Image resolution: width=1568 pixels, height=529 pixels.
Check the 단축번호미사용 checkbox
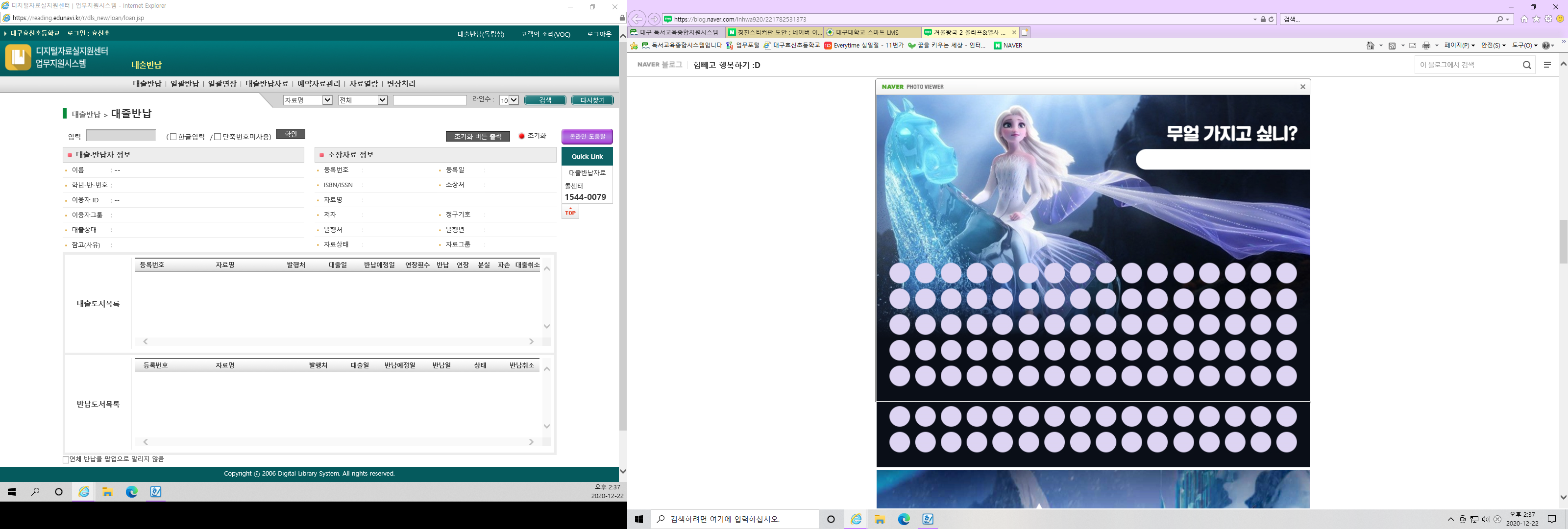(x=217, y=137)
